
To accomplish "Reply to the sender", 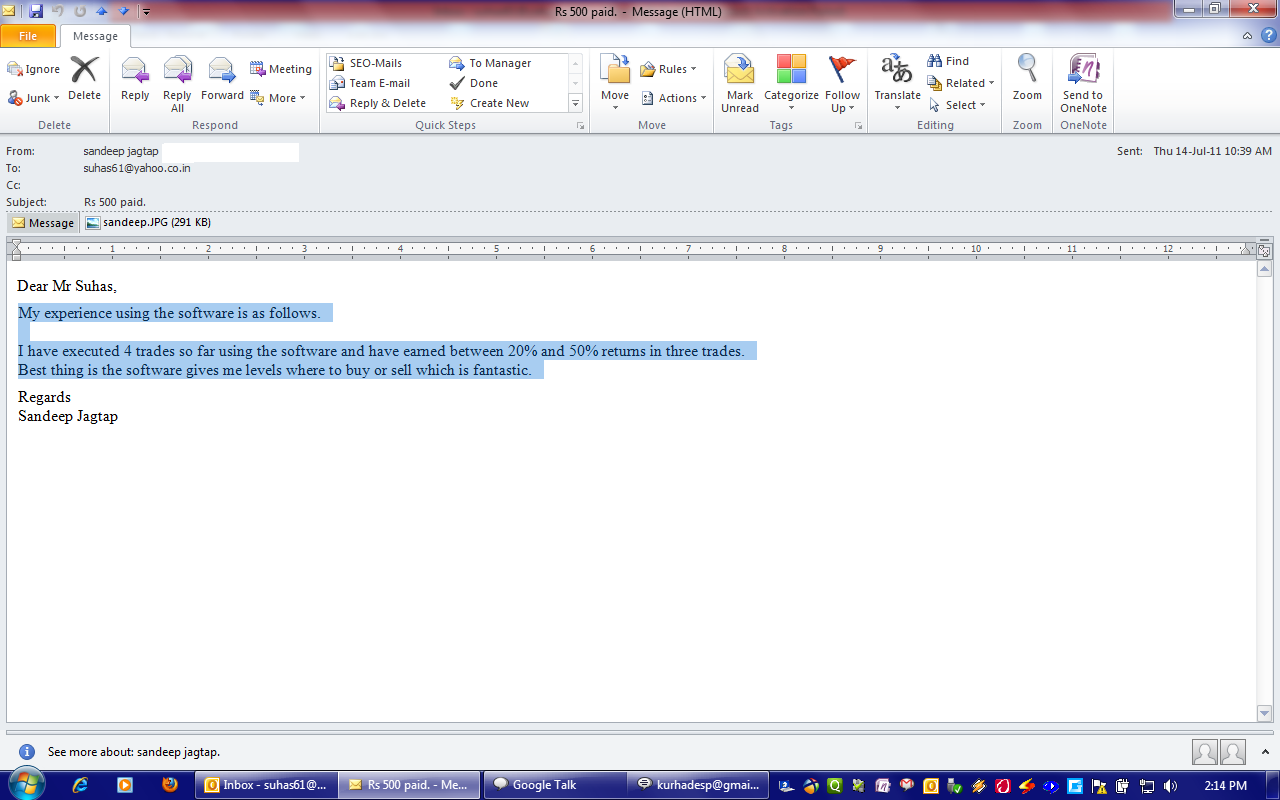I will click(135, 78).
